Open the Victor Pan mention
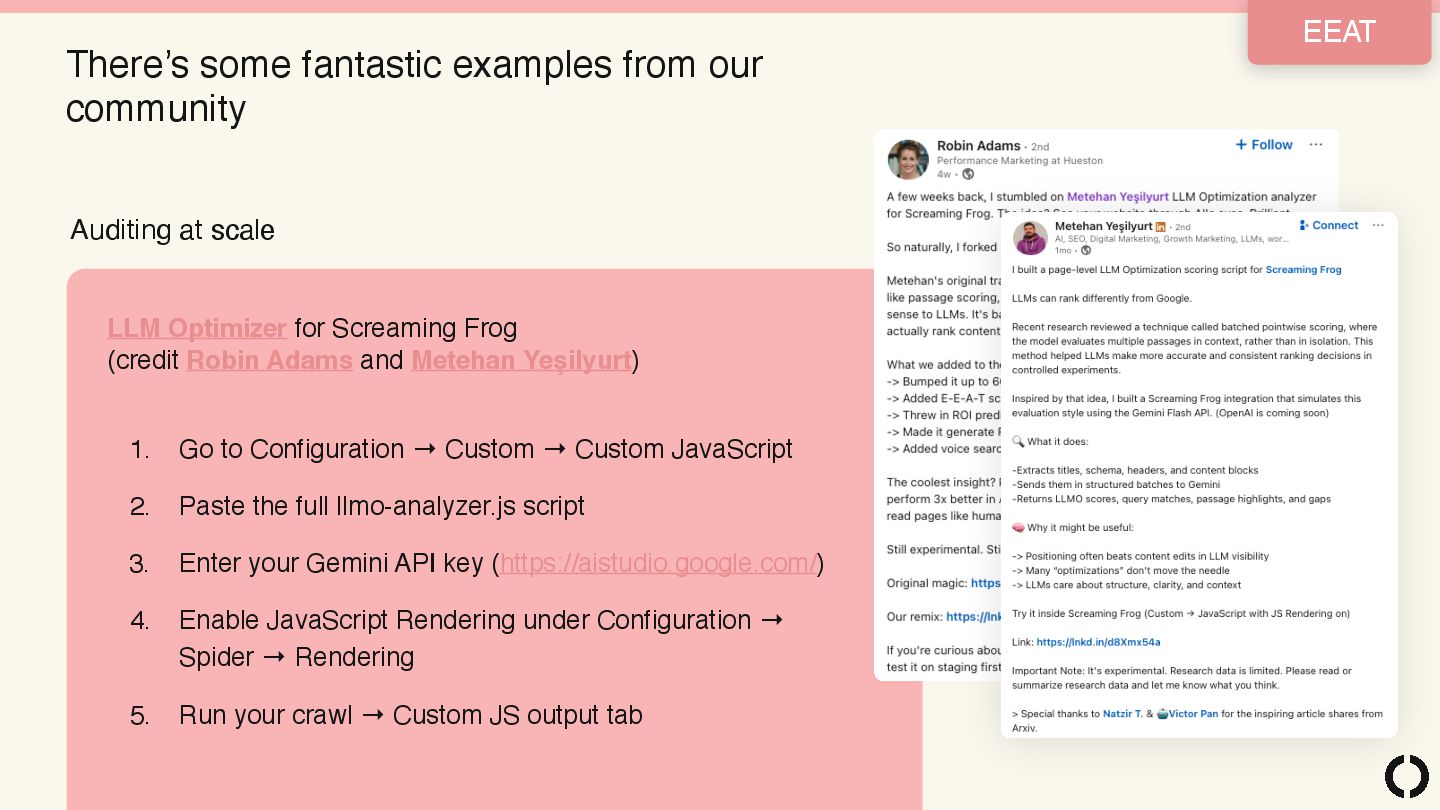The image size is (1440, 810). point(1193,714)
